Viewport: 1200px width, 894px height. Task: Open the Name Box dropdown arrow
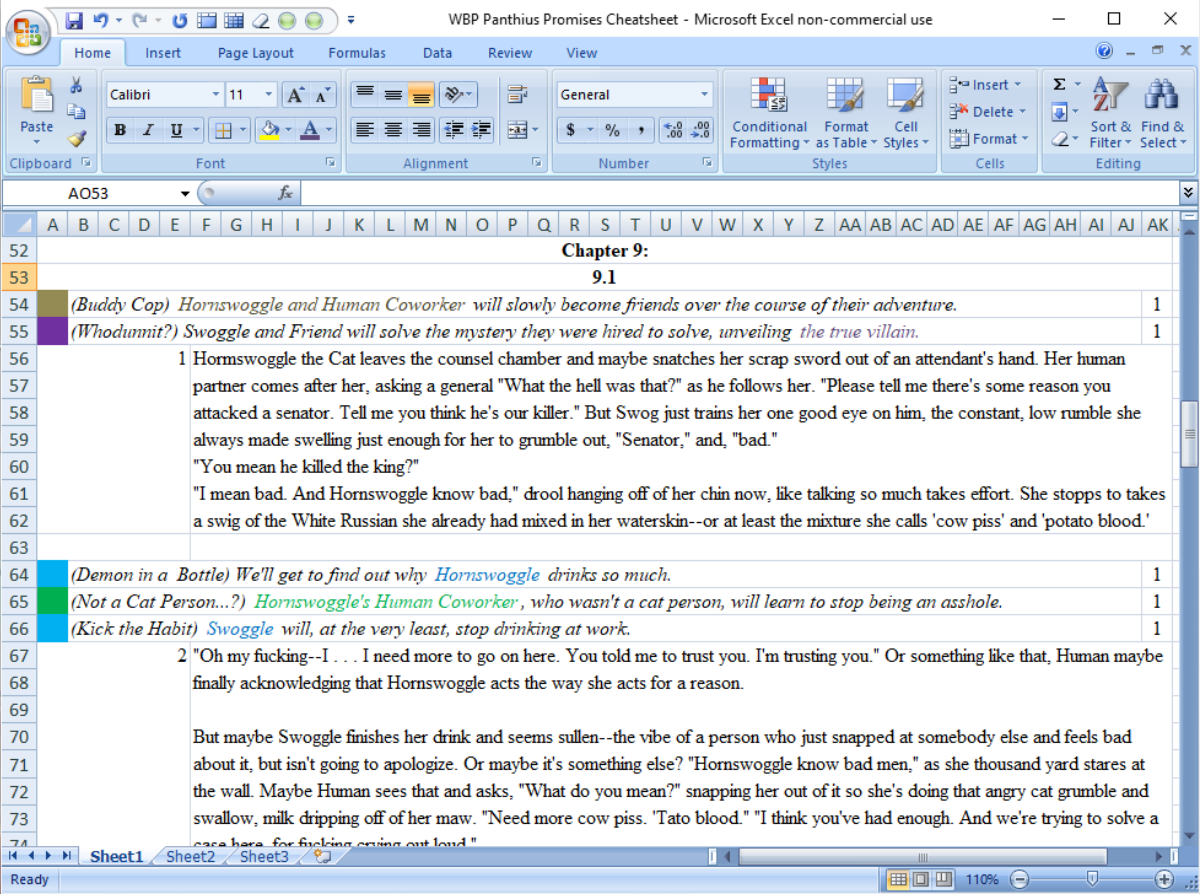[185, 193]
